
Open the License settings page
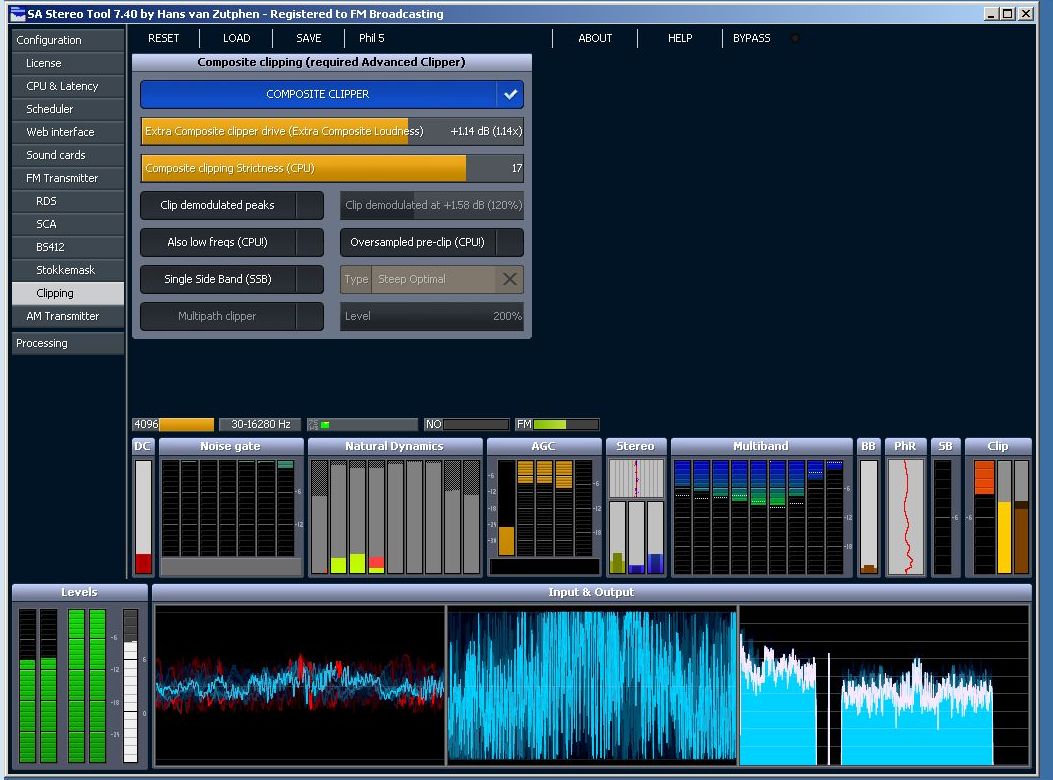pos(68,63)
